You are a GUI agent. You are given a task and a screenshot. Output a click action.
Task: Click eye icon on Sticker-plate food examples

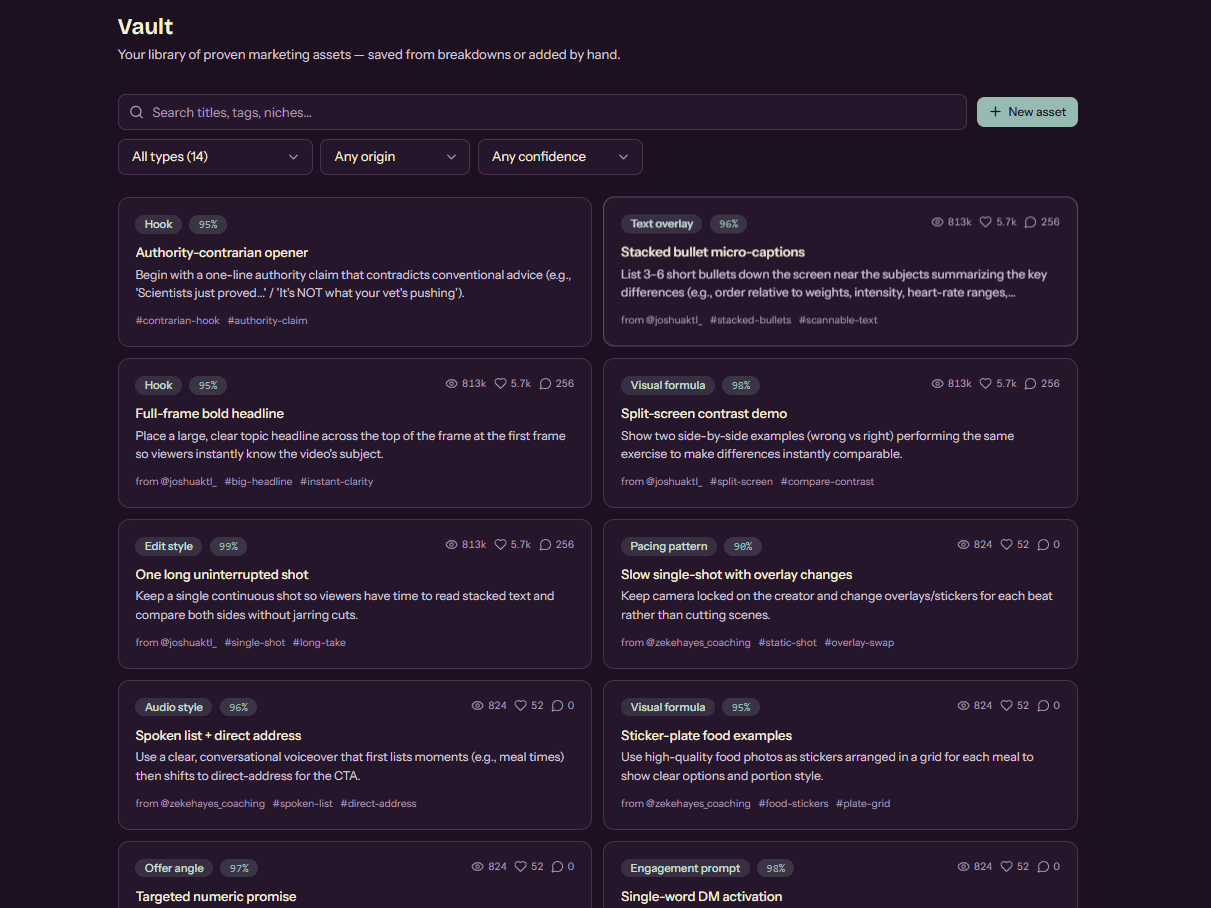pyautogui.click(x=963, y=706)
